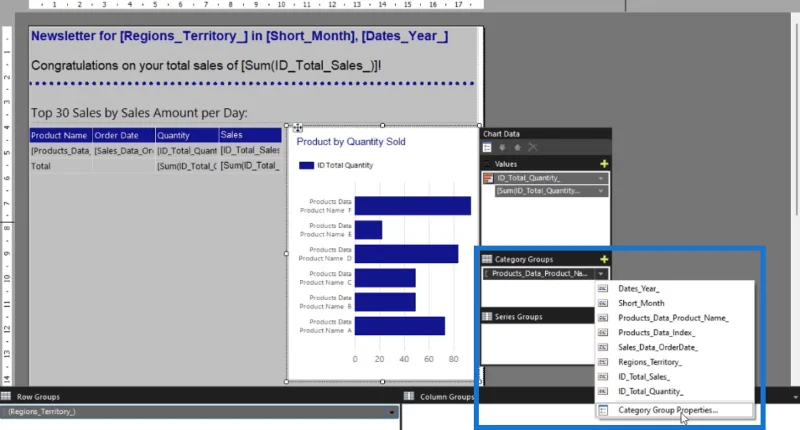Click the [Sum(ID_Total_ sales total cell
Image resolution: width=800 pixels, height=430 pixels.
click(x=250, y=166)
